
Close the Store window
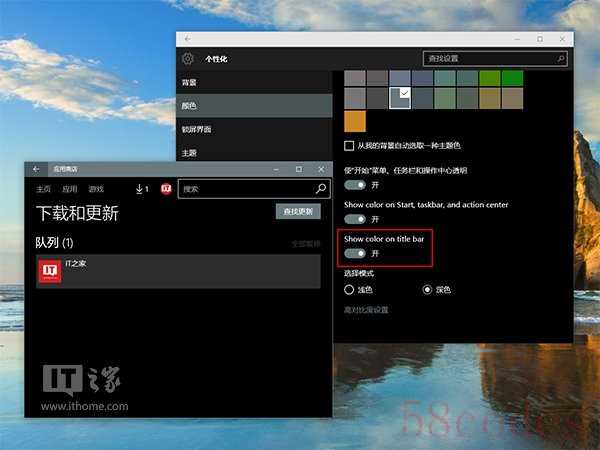[x=321, y=169]
